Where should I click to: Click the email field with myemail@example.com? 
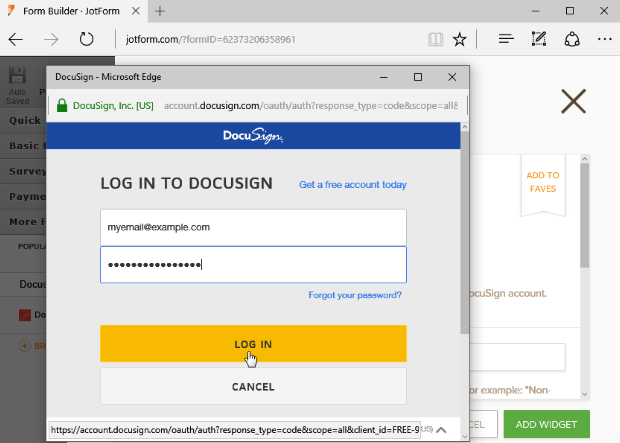[253, 227]
